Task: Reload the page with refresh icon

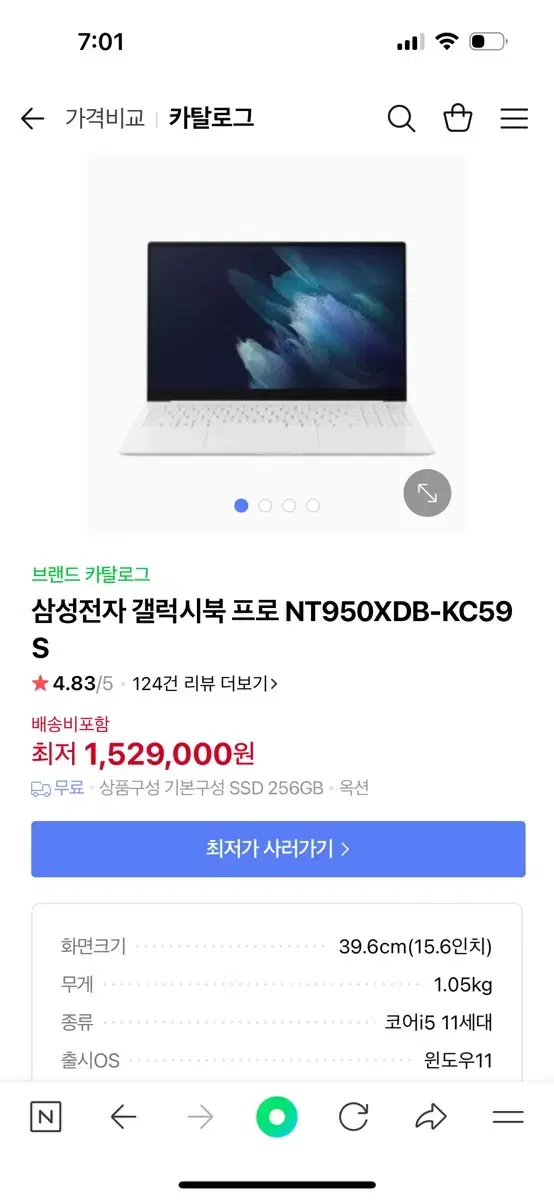Action: point(353,1117)
